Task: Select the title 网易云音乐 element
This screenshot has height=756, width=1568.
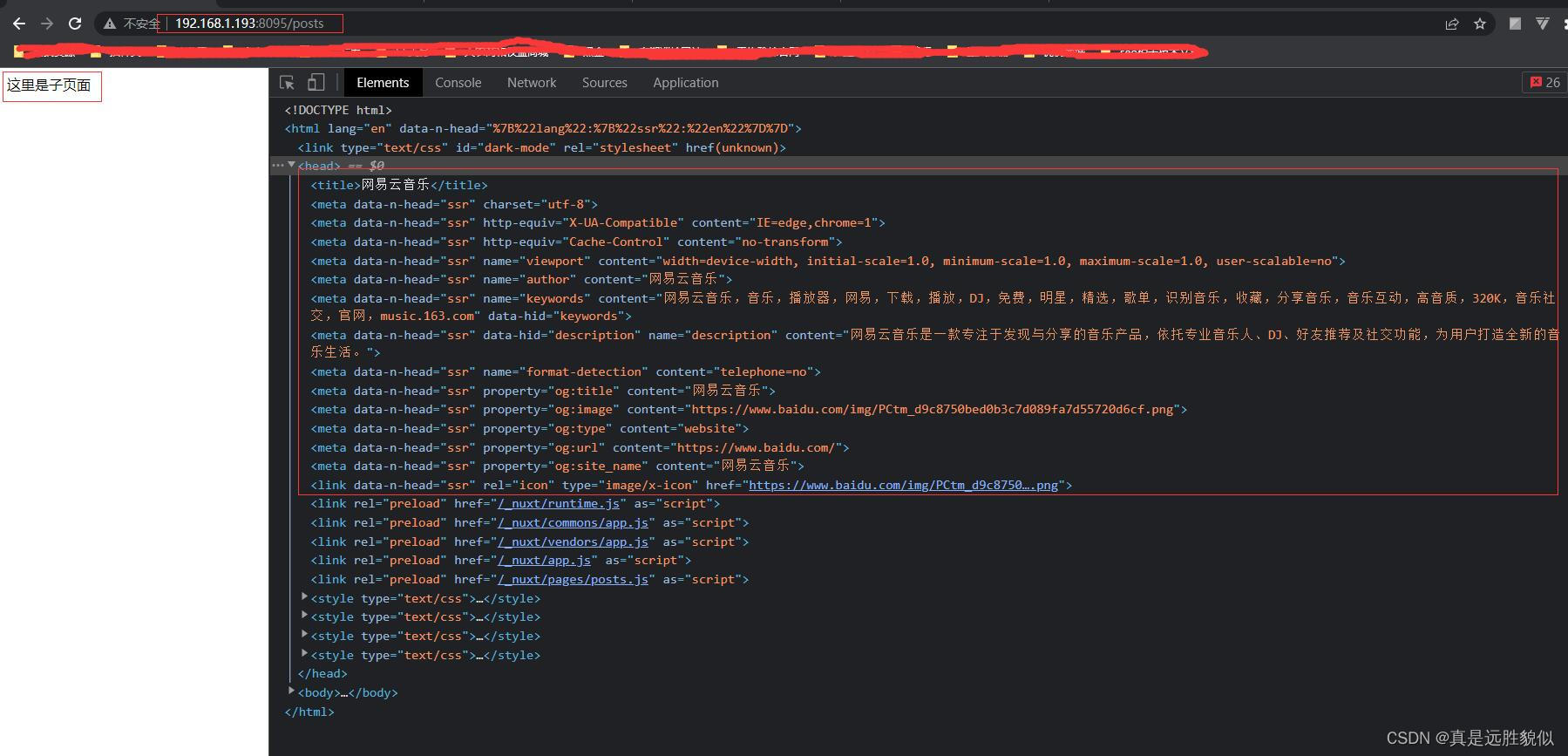Action: click(399, 185)
